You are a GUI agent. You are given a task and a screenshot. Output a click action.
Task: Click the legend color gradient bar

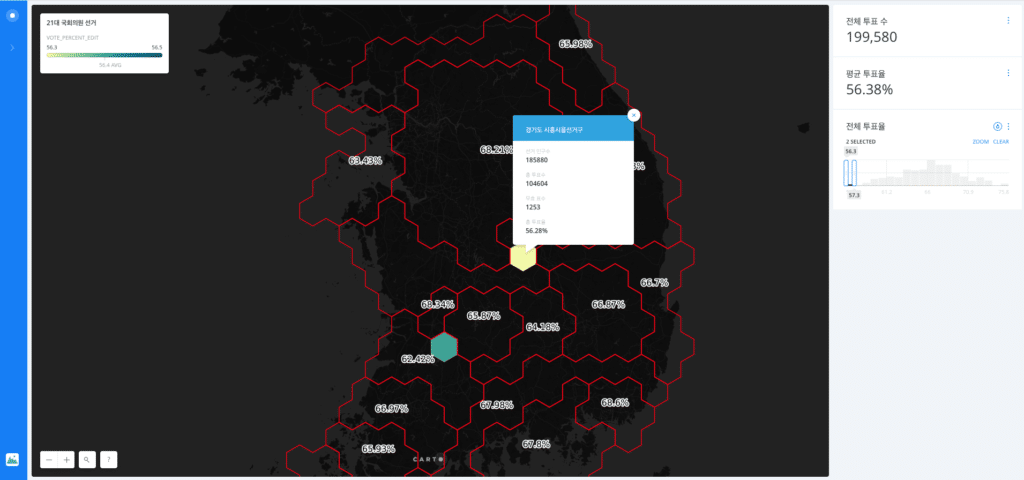point(104,56)
